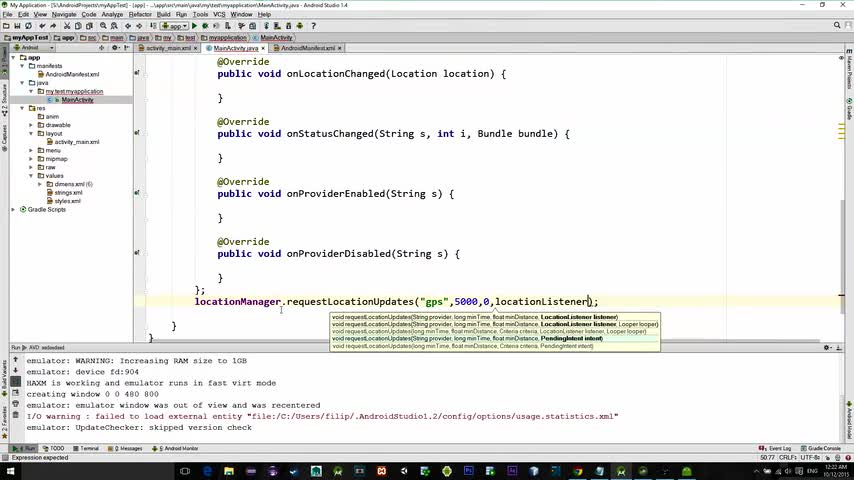Click the Replace toolbar icon

coord(114,26)
